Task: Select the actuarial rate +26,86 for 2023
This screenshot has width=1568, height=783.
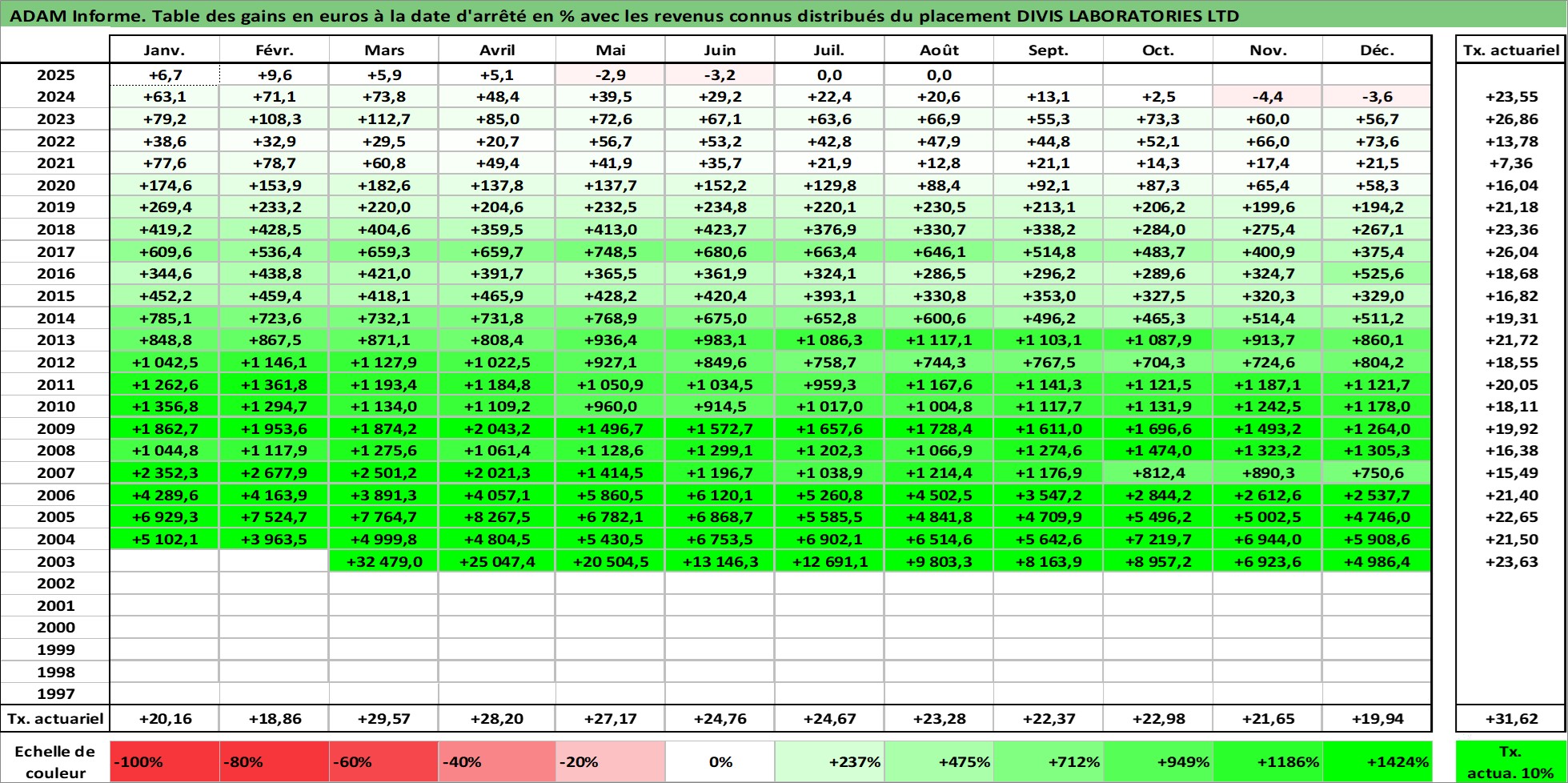Action: tap(1510, 118)
